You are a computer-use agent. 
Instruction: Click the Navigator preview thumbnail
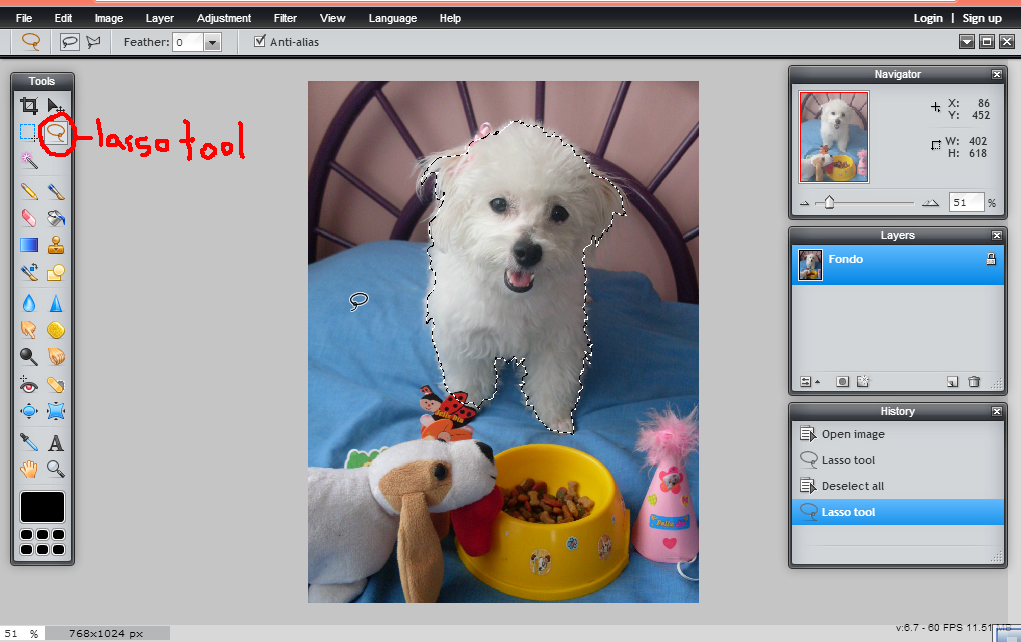(x=834, y=137)
